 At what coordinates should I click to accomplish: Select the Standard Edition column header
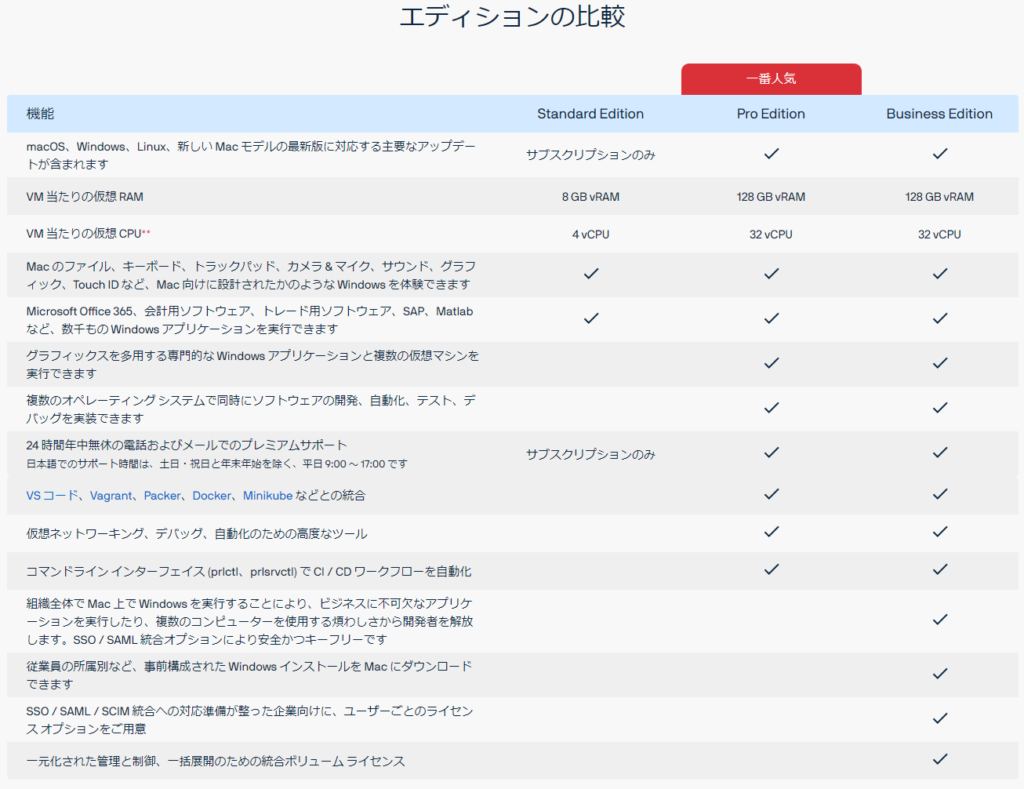coord(590,114)
